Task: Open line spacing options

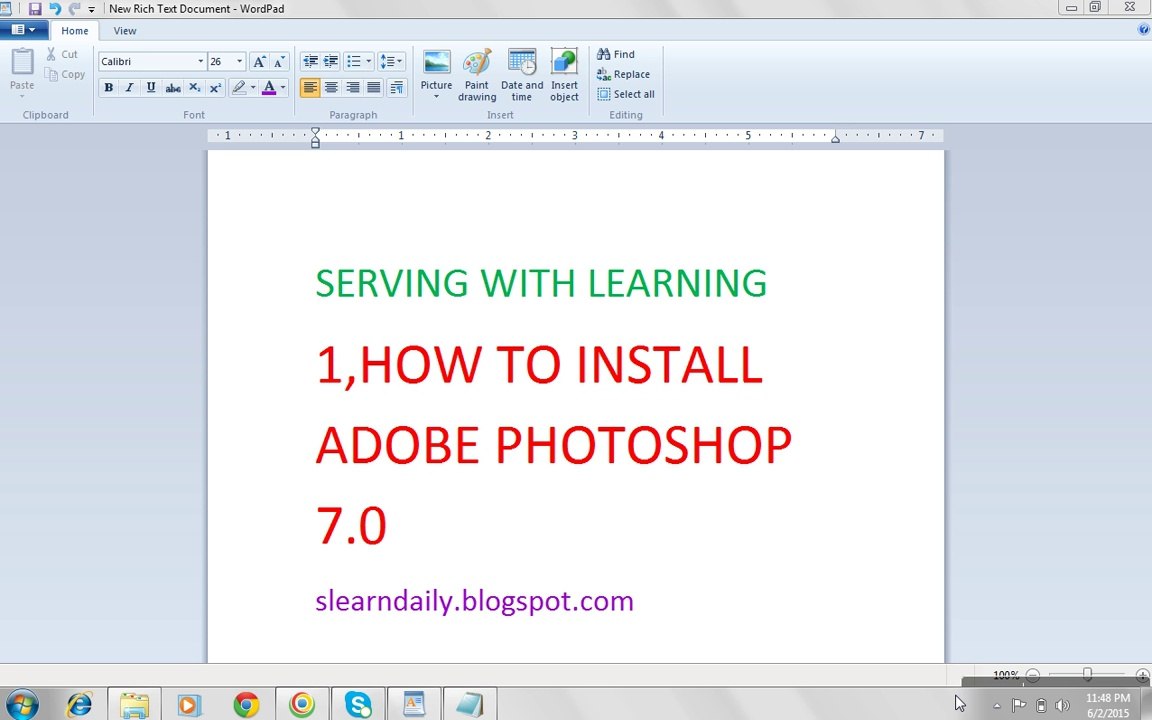Action: point(392,62)
